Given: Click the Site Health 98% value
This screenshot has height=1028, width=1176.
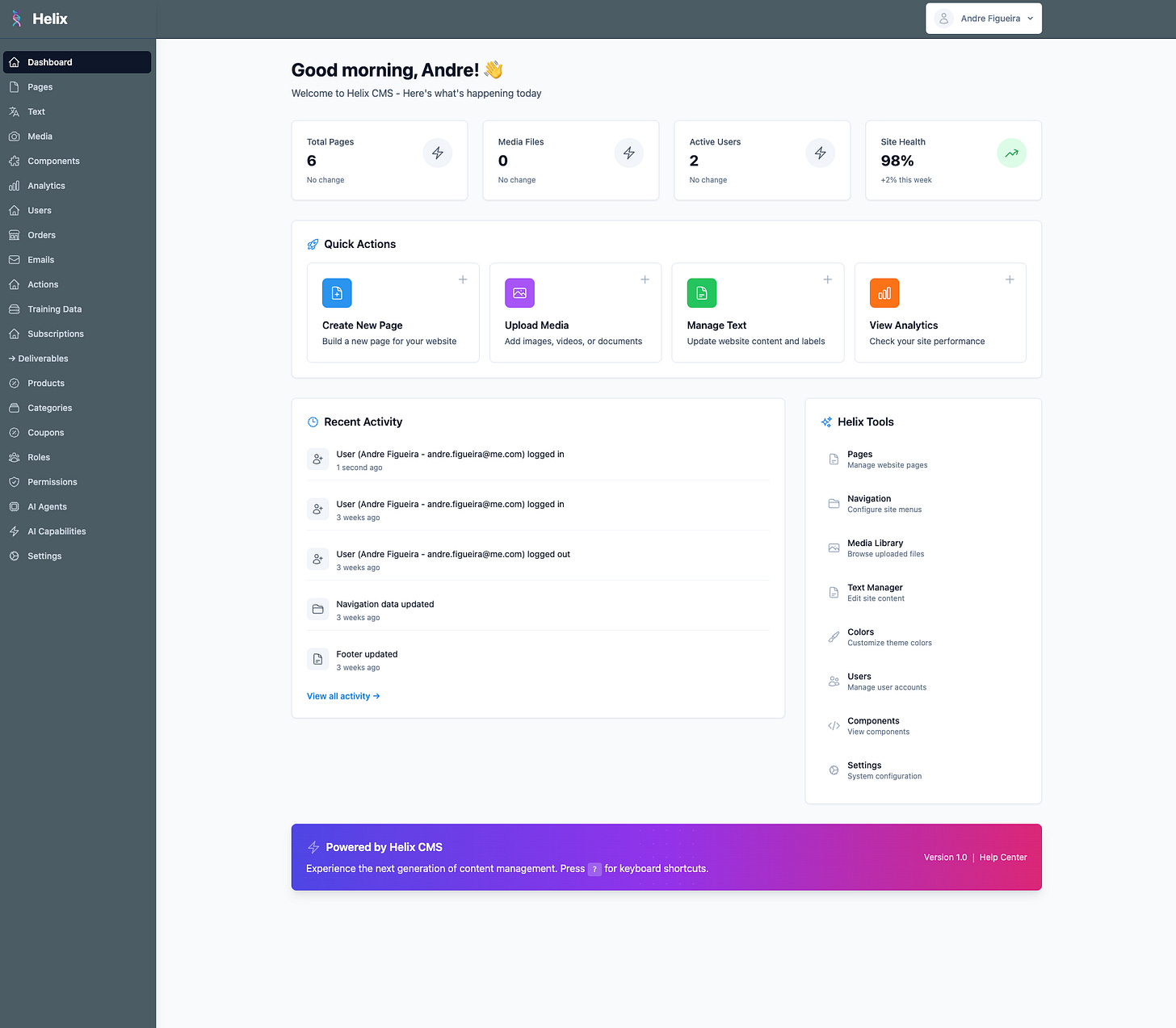Looking at the screenshot, I should (897, 161).
